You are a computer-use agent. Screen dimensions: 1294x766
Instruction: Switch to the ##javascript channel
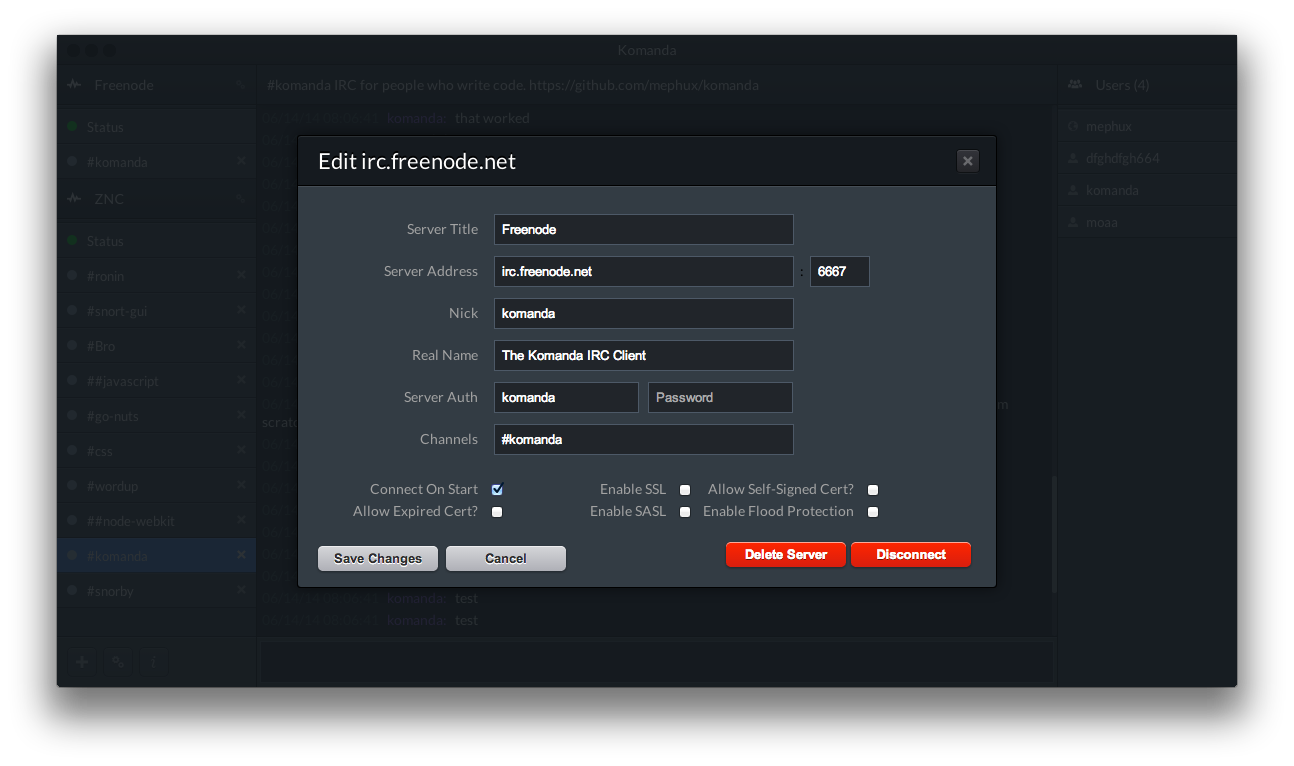pos(157,381)
